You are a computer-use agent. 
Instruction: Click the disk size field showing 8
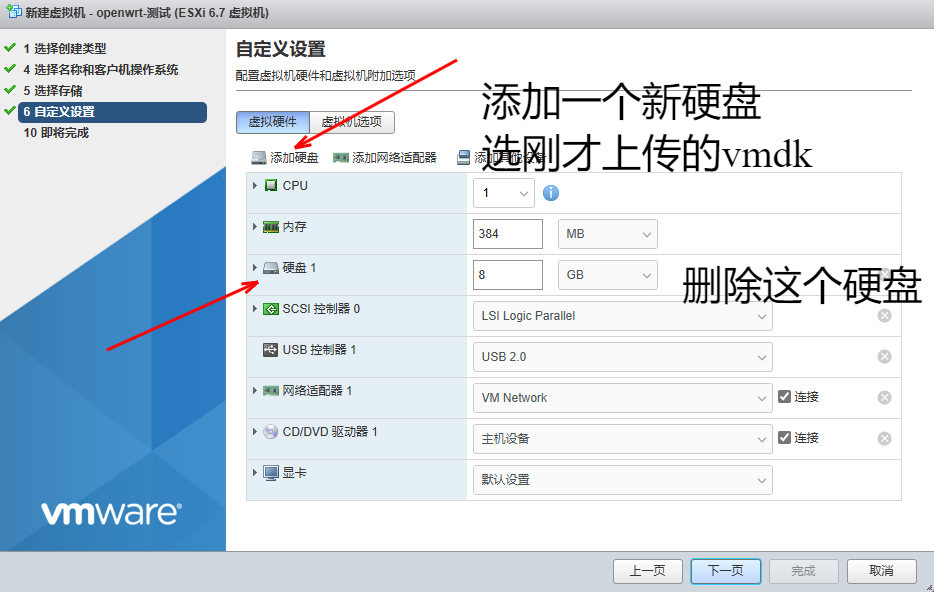[508, 275]
